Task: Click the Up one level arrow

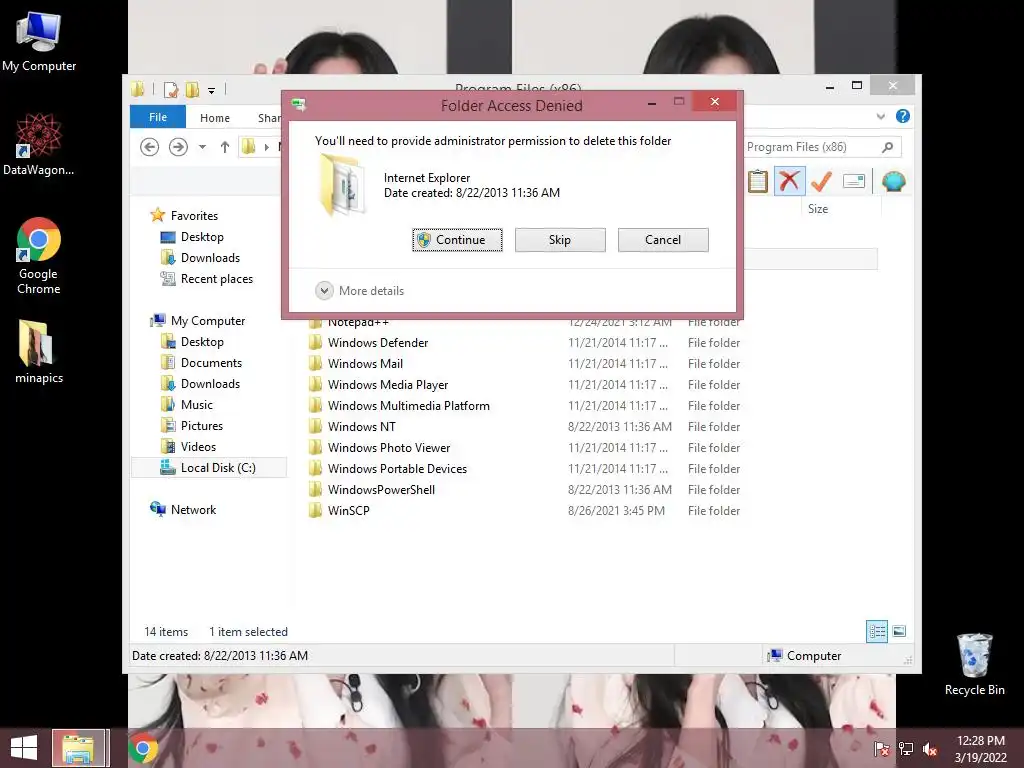Action: pyautogui.click(x=225, y=147)
